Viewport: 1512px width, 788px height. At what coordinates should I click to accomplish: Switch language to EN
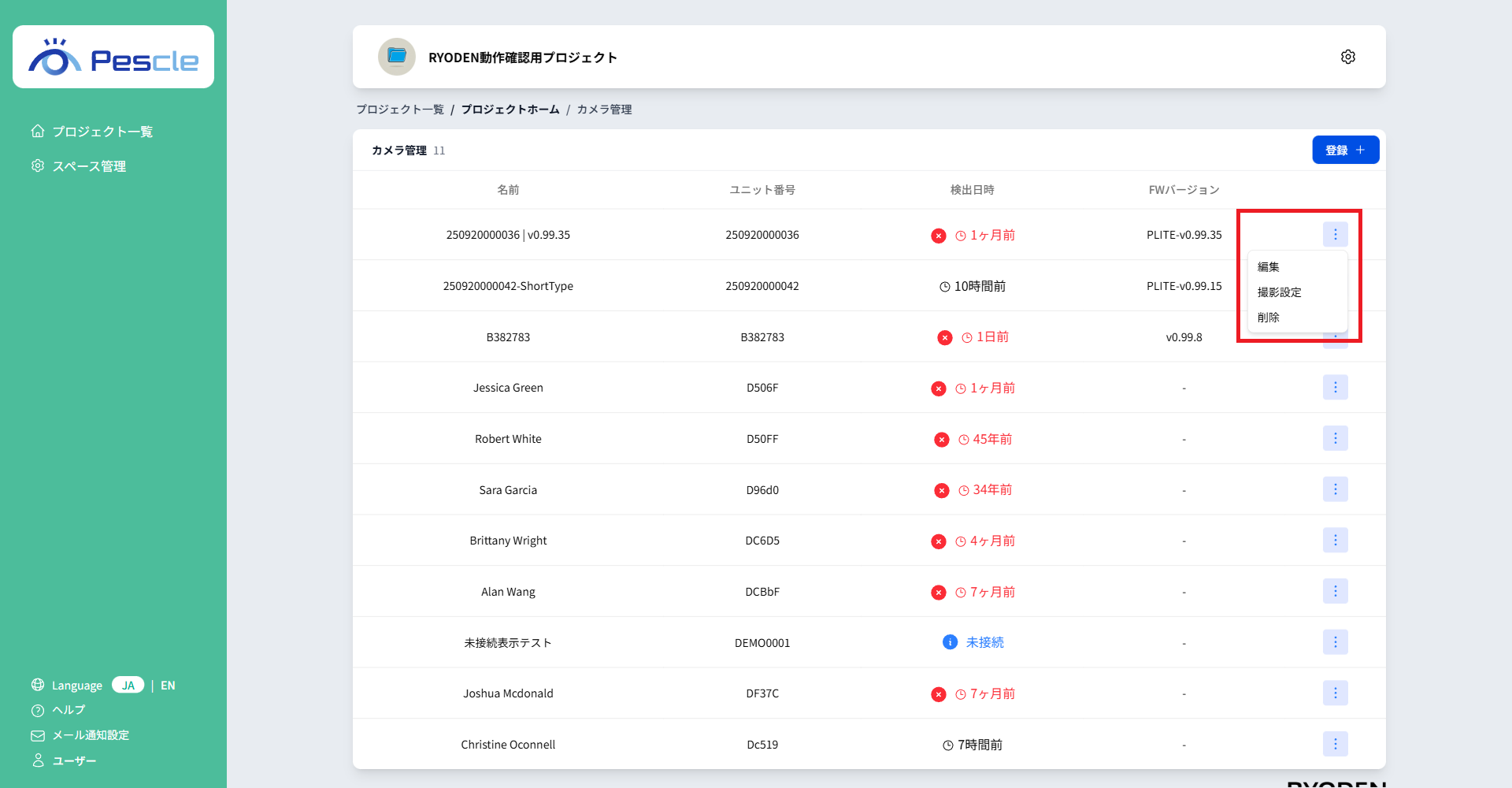click(168, 686)
